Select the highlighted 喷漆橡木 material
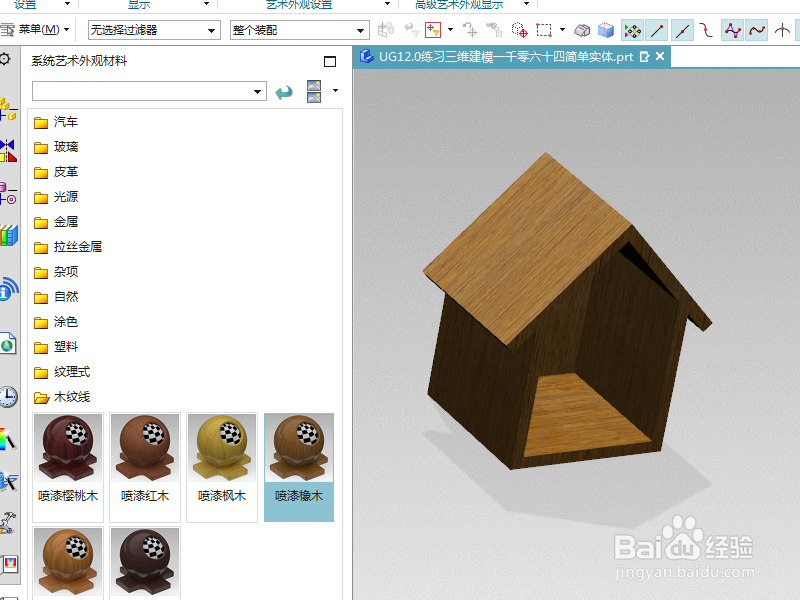 point(299,467)
